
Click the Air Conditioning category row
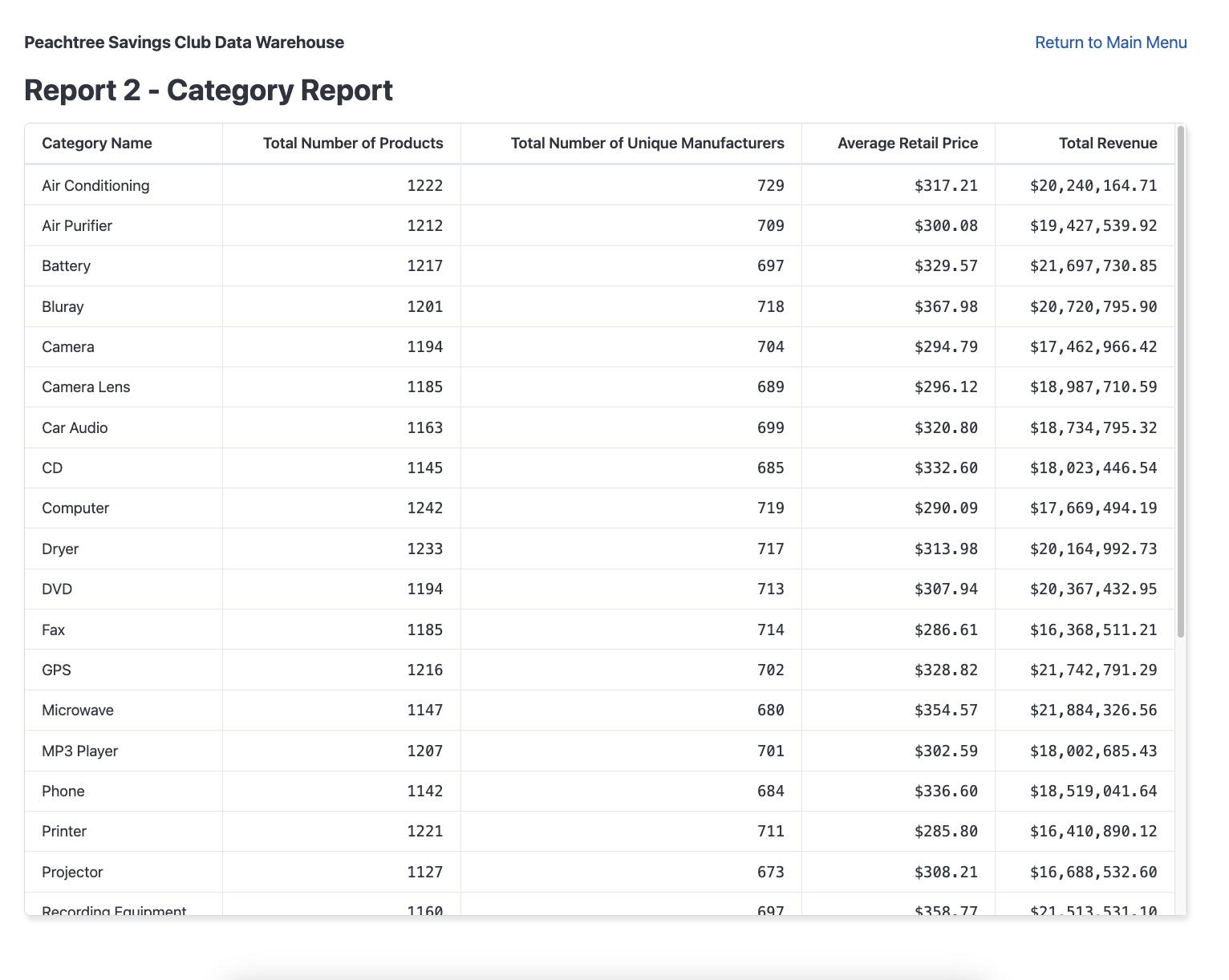[95, 185]
